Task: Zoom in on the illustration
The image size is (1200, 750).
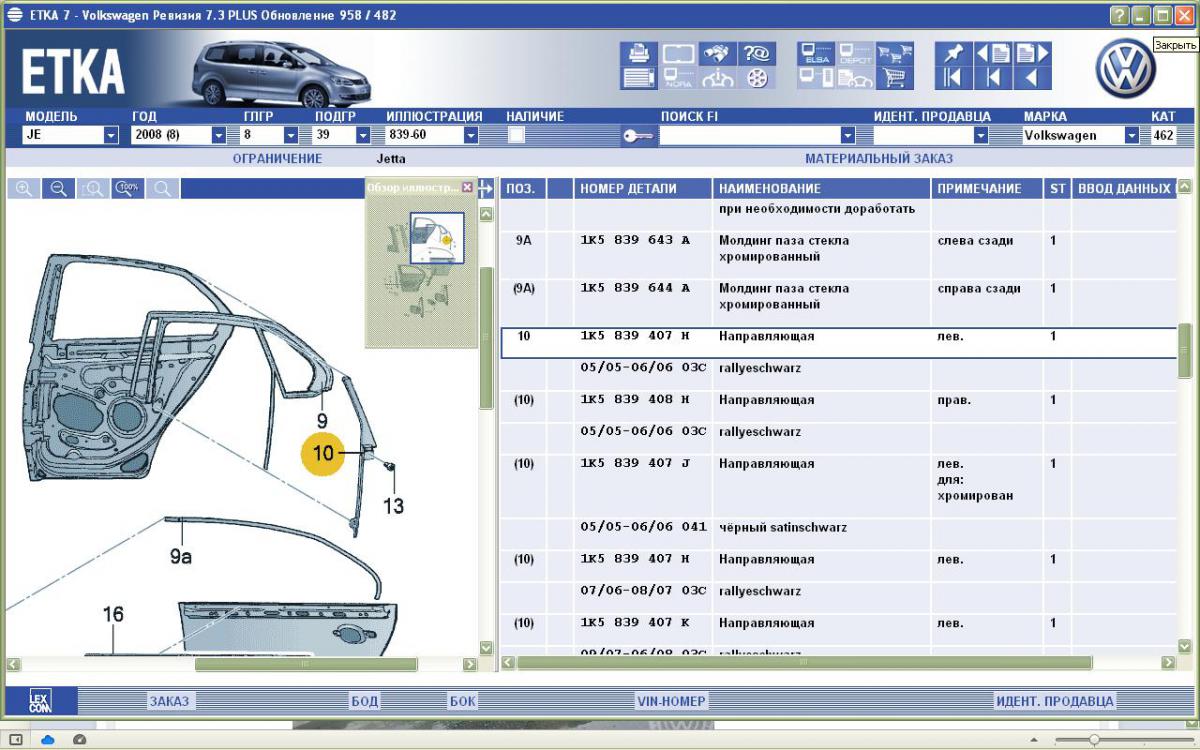Action: click(x=24, y=189)
